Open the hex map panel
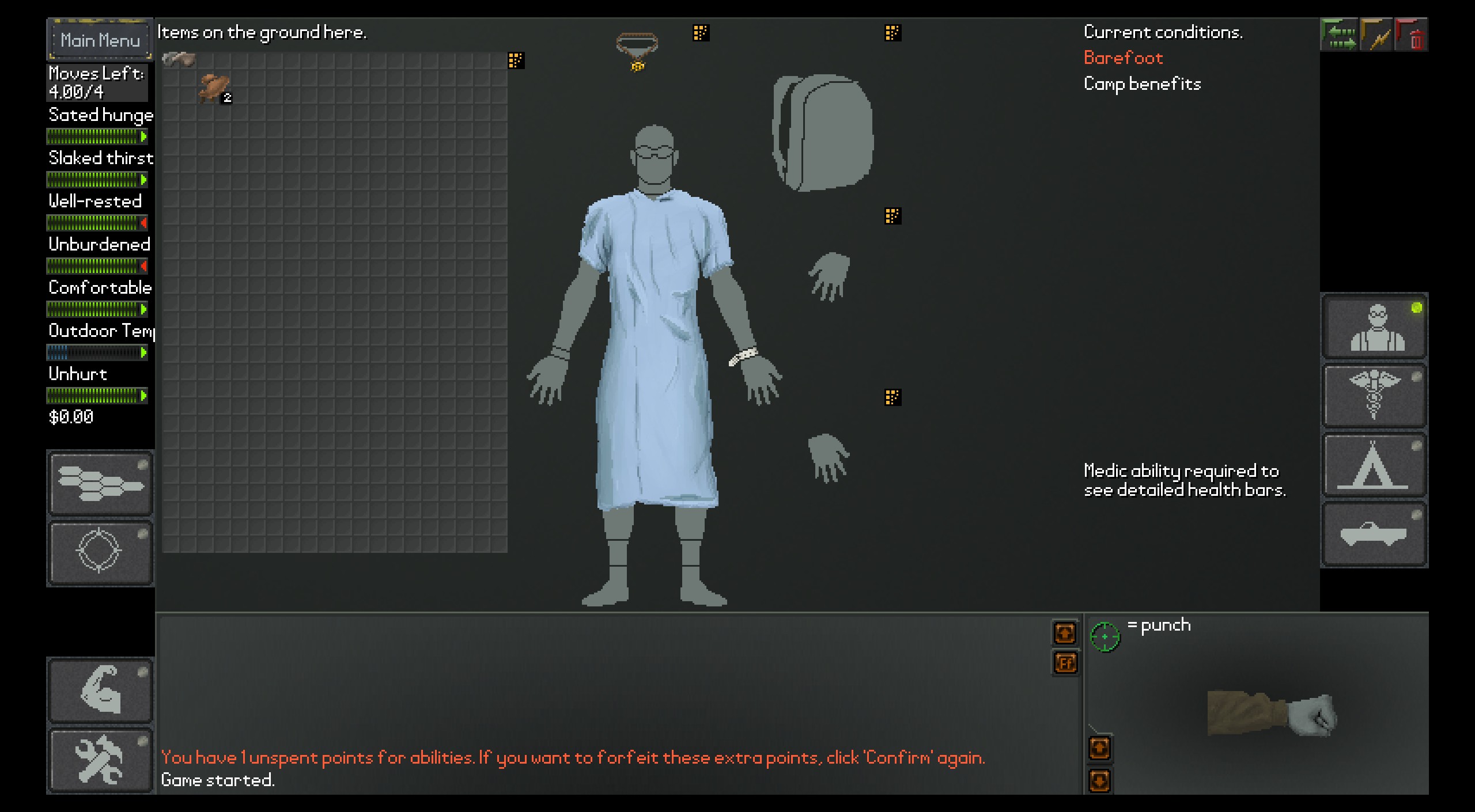This screenshot has width=1475, height=812. click(x=100, y=484)
